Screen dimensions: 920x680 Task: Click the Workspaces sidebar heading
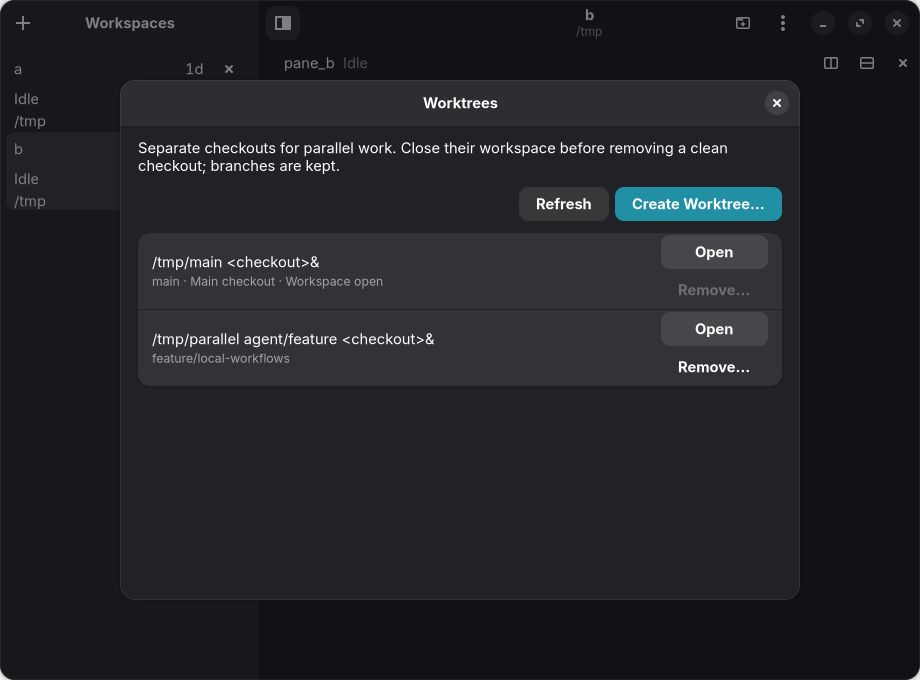tap(130, 23)
